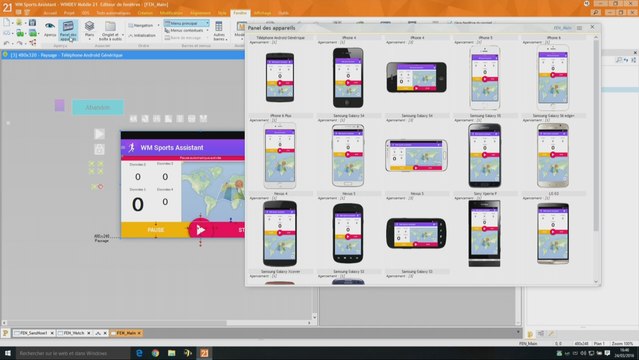The image size is (639, 360).
Task: Expand the Plans dropdown arrow
Action: [x=89, y=39]
